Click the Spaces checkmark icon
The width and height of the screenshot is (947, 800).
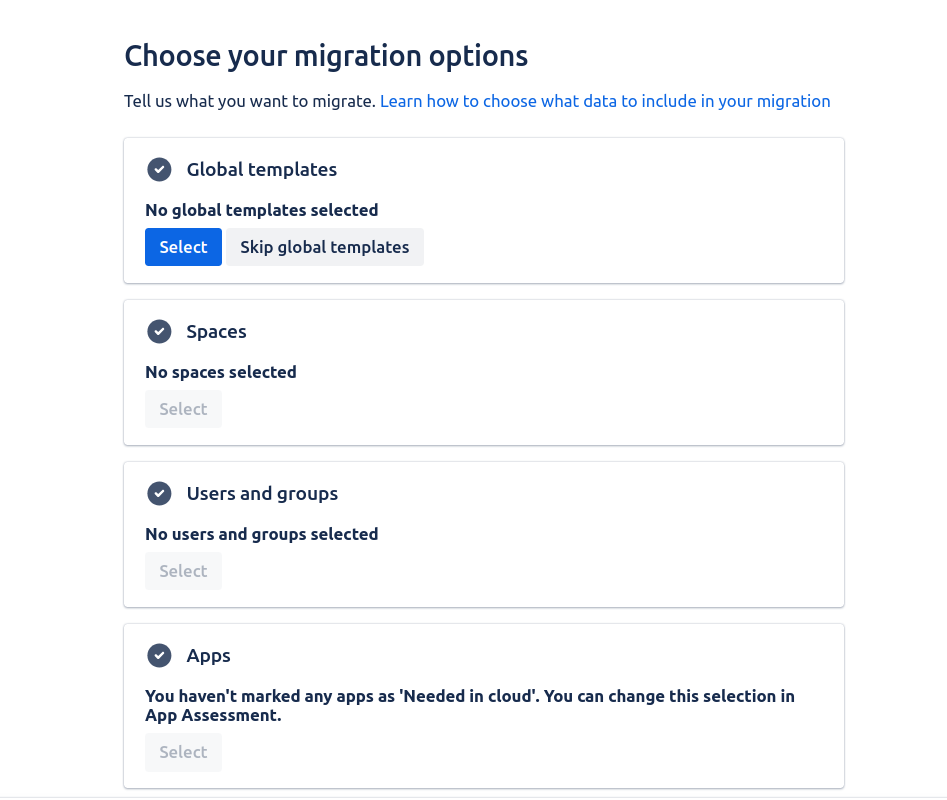point(159,332)
